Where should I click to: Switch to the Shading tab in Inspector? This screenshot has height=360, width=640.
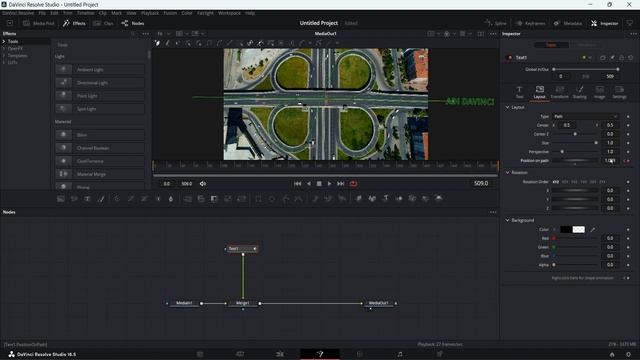(579, 92)
